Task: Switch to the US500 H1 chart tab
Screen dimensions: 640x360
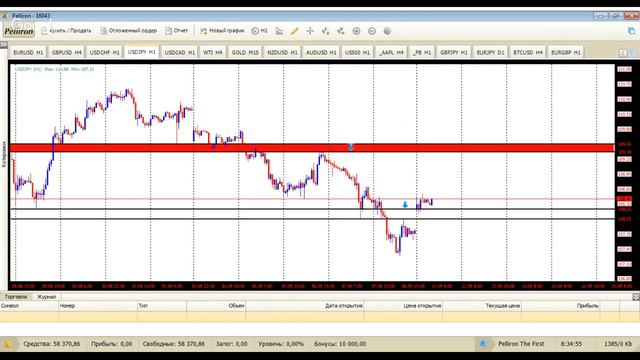Action: (357, 53)
